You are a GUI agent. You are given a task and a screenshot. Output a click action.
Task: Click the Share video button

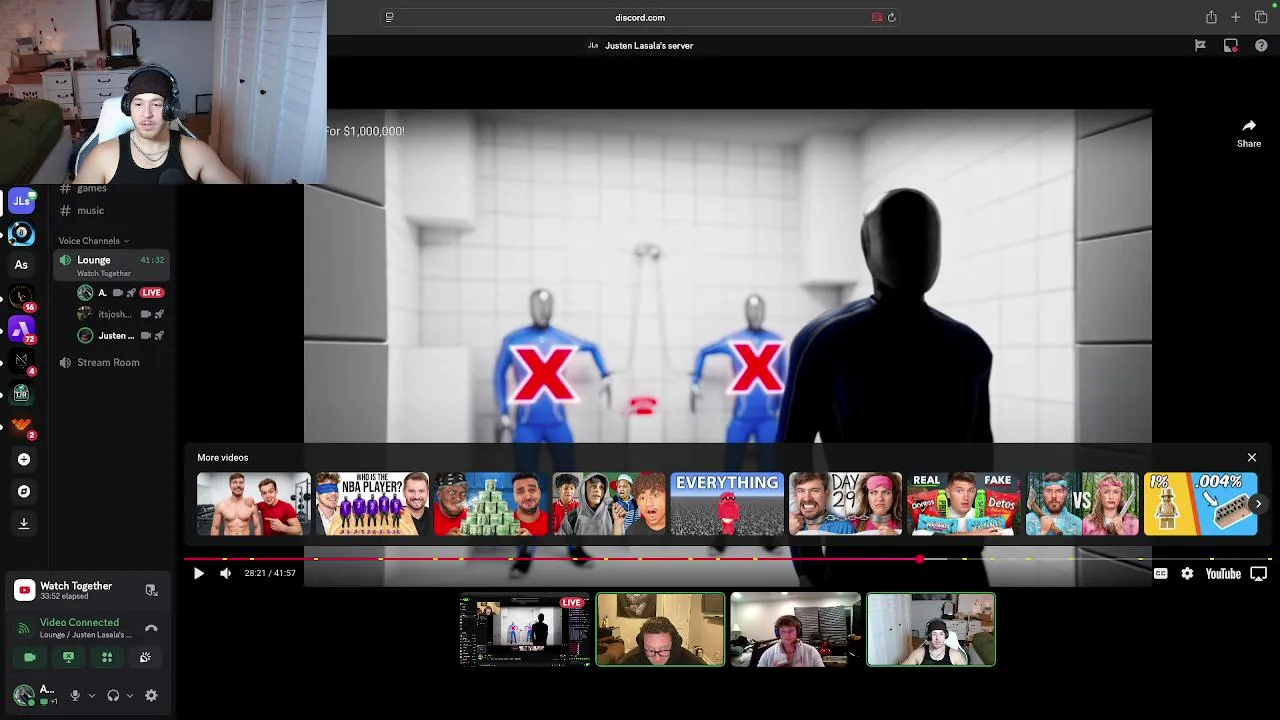click(x=1249, y=133)
